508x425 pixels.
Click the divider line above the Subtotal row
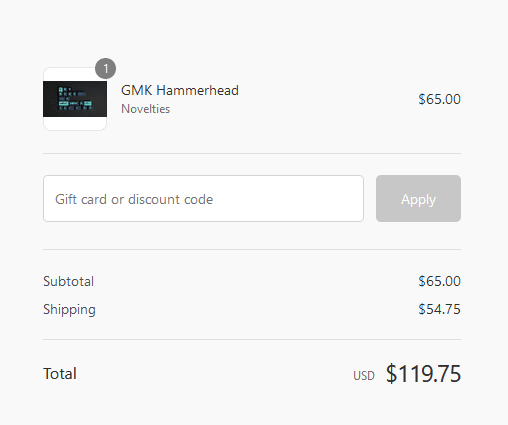click(x=252, y=249)
